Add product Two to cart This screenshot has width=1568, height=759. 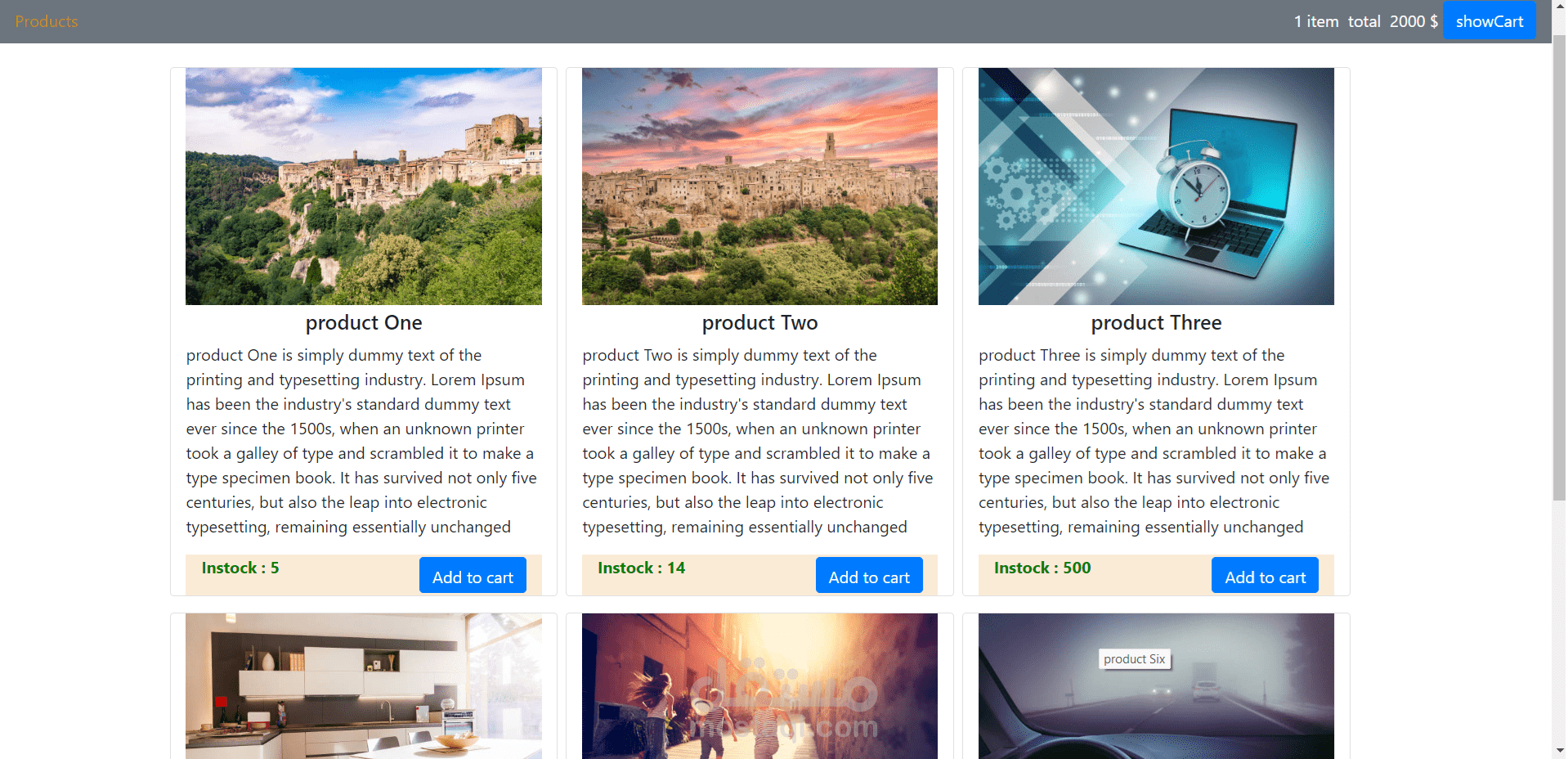pos(869,576)
